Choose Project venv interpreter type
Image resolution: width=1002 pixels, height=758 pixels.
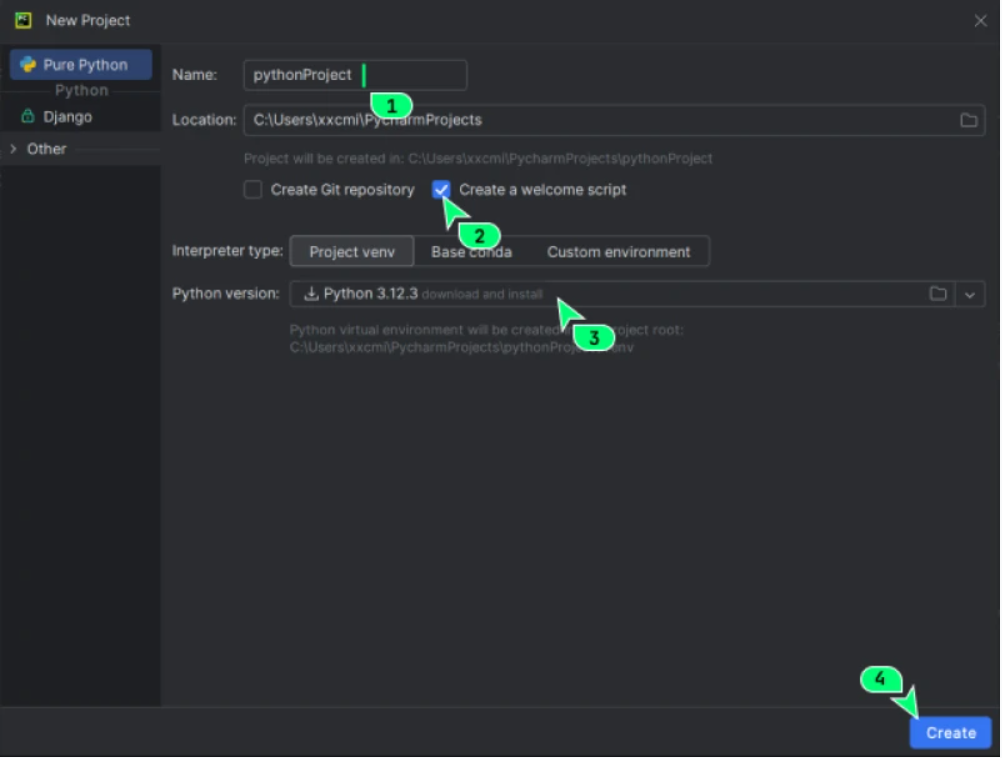pyautogui.click(x=352, y=252)
